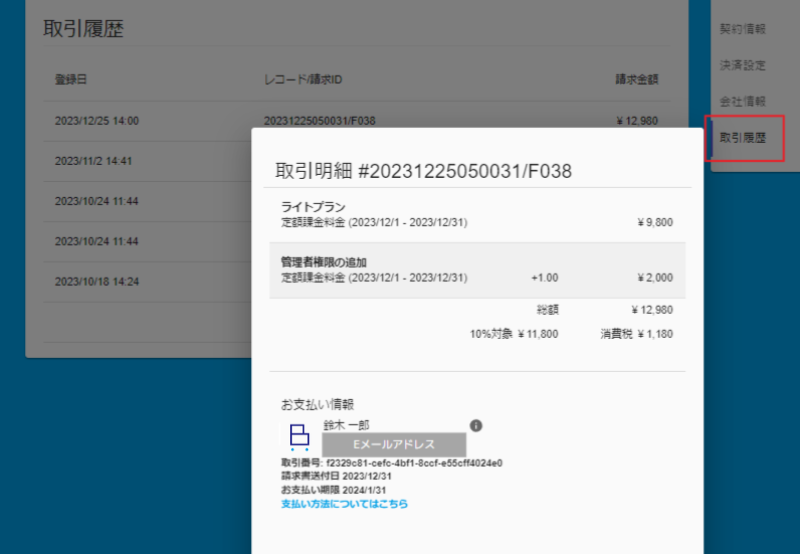Open 契約情報 in the side menu
The image size is (800, 554).
pos(743,29)
